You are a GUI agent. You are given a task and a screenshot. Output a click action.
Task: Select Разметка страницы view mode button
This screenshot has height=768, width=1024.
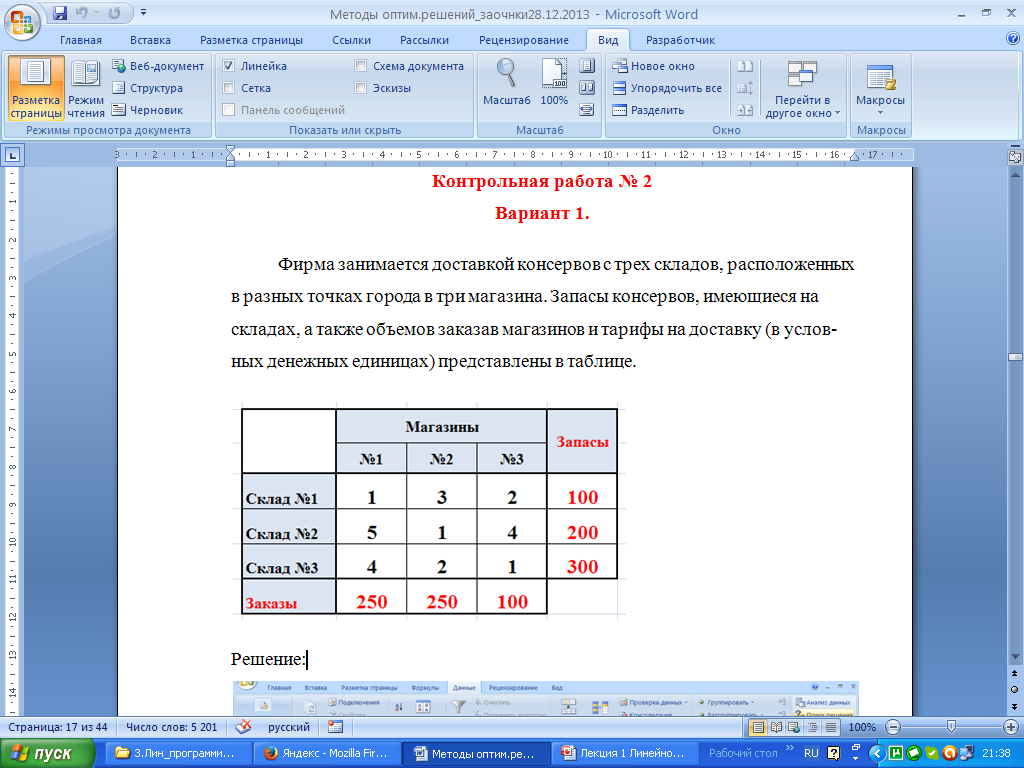point(36,88)
